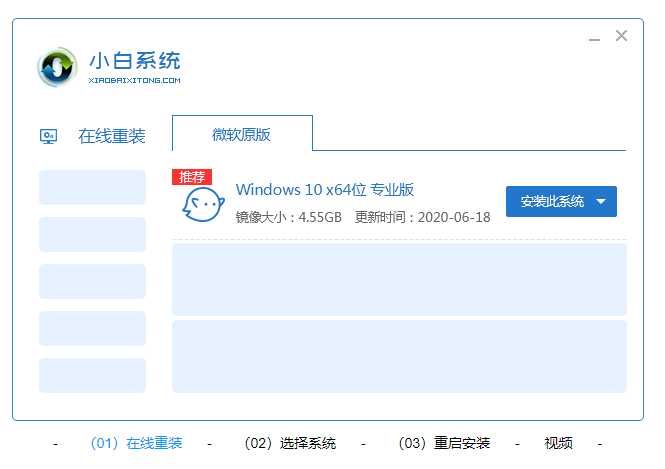Open the 微软原版 tab
Screen dimensions: 665x469
pyautogui.click(x=242, y=133)
